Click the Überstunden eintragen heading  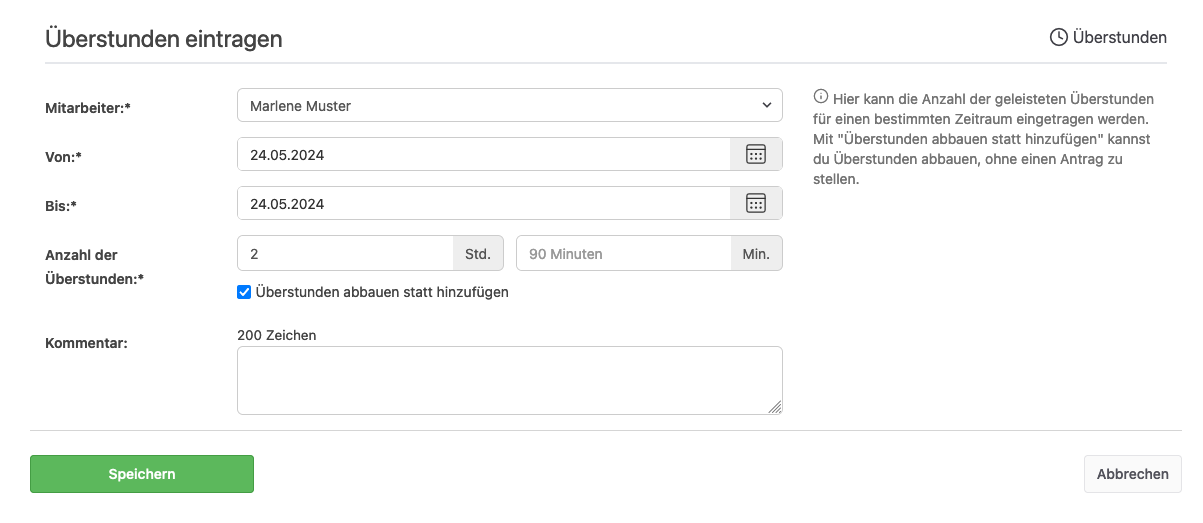coord(164,39)
